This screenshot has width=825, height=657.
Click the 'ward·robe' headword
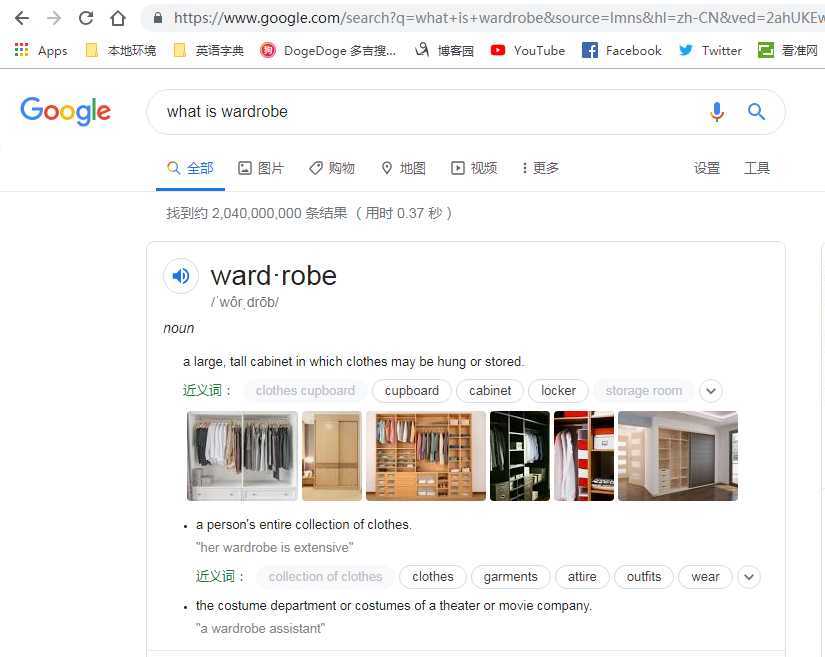pos(274,276)
